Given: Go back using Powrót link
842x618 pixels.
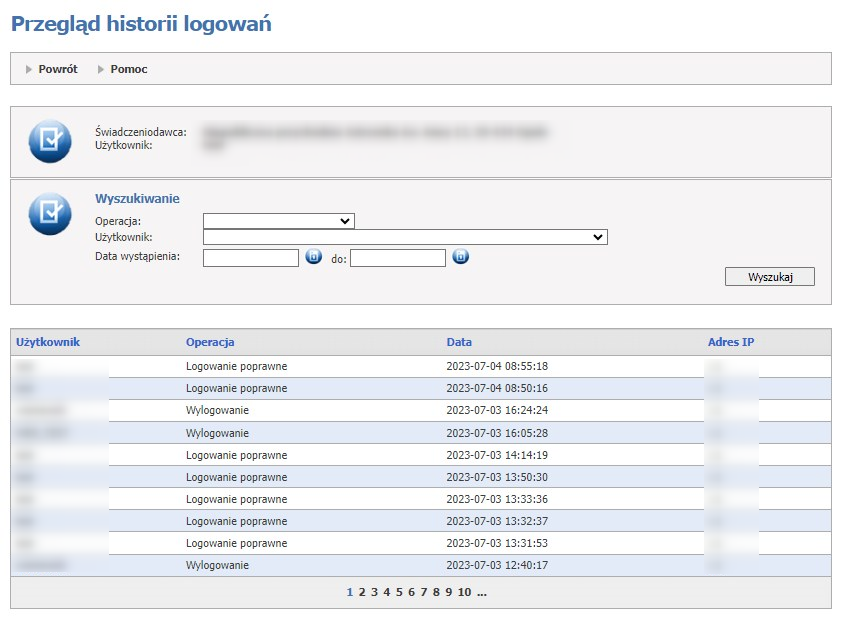Looking at the screenshot, I should click(58, 69).
